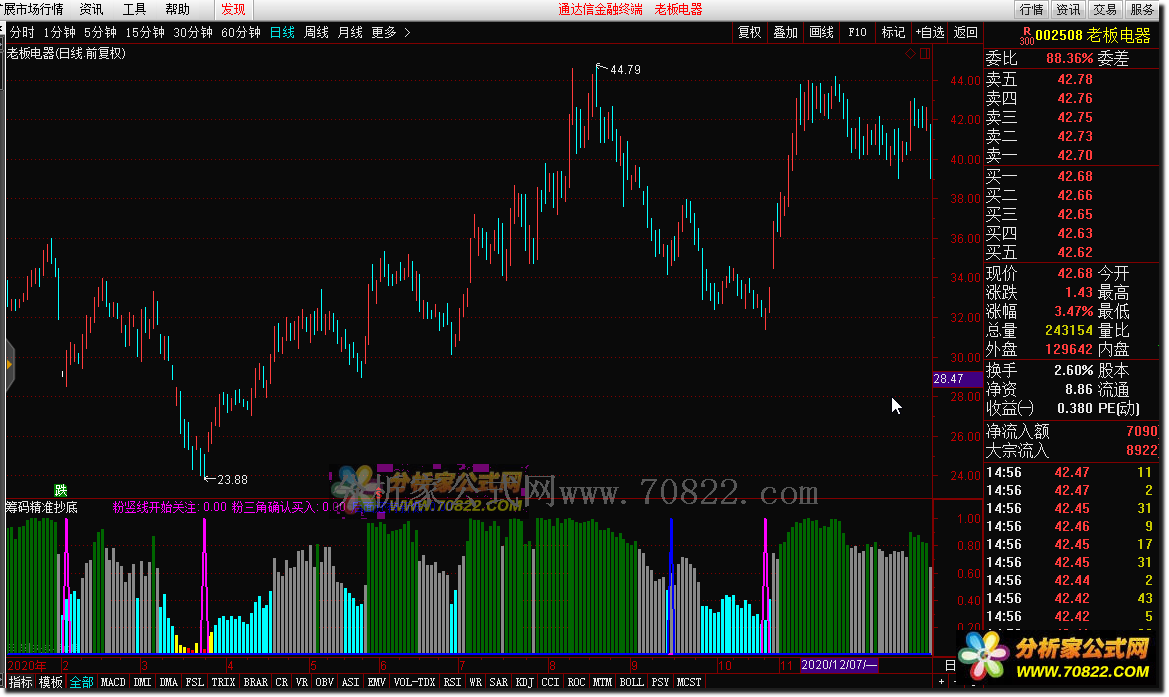
Task: Click the green 跌 marker on chart
Action: [60, 490]
